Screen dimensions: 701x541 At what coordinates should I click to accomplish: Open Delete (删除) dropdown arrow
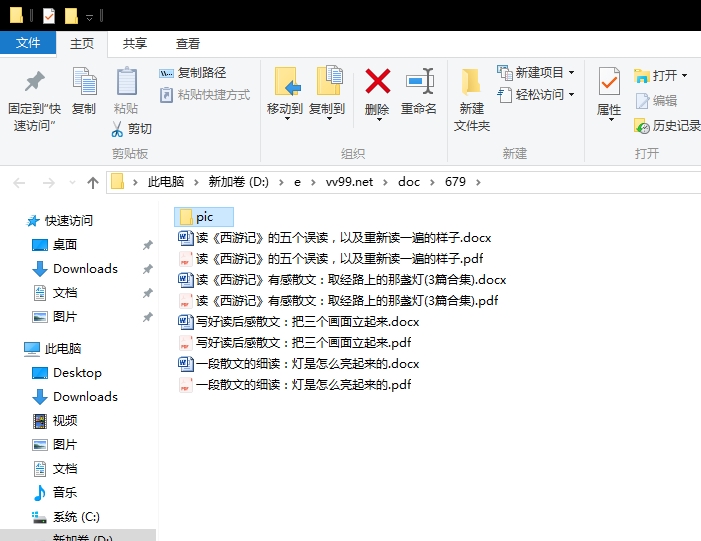click(378, 119)
